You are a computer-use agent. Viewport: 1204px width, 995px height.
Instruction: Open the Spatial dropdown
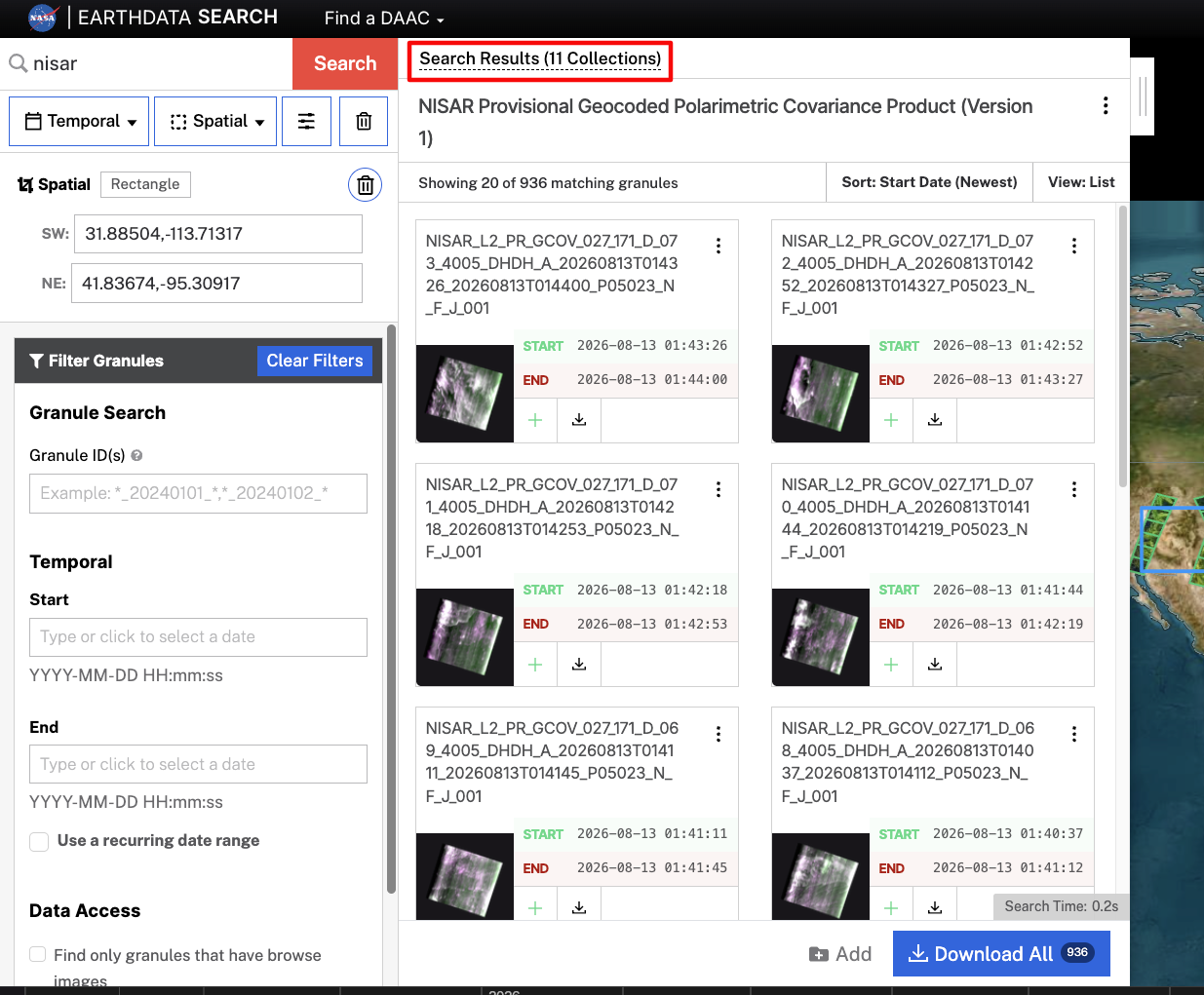tap(215, 121)
